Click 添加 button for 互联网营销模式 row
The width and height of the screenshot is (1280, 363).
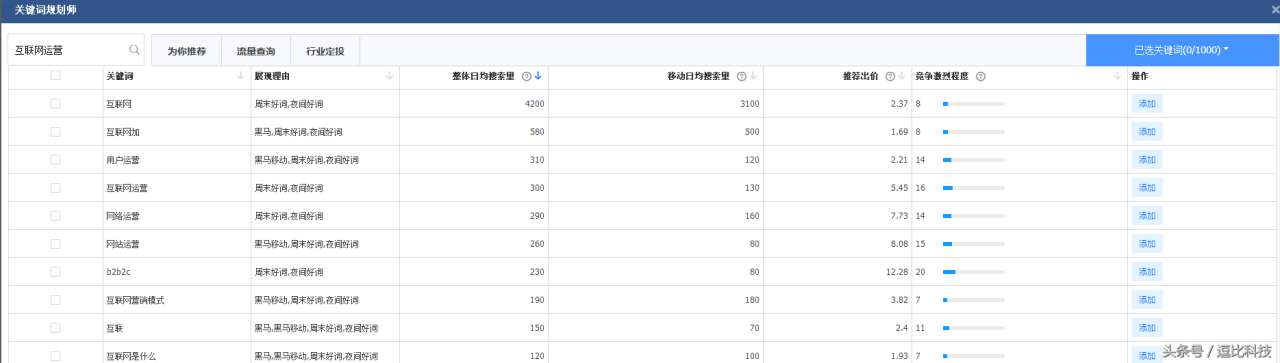[x=1147, y=299]
